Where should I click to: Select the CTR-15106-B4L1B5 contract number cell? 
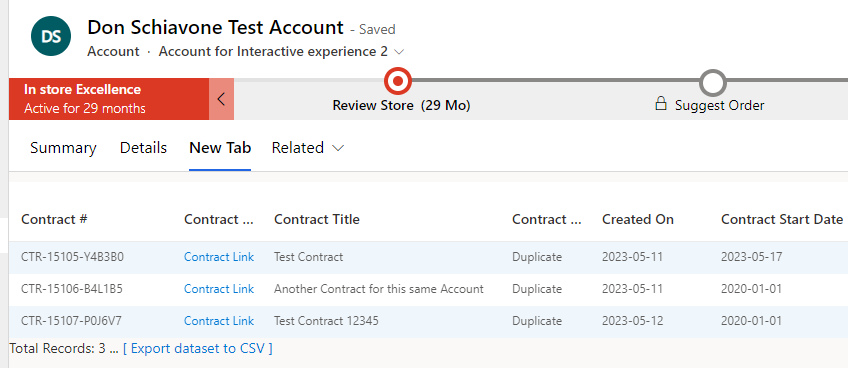72,289
